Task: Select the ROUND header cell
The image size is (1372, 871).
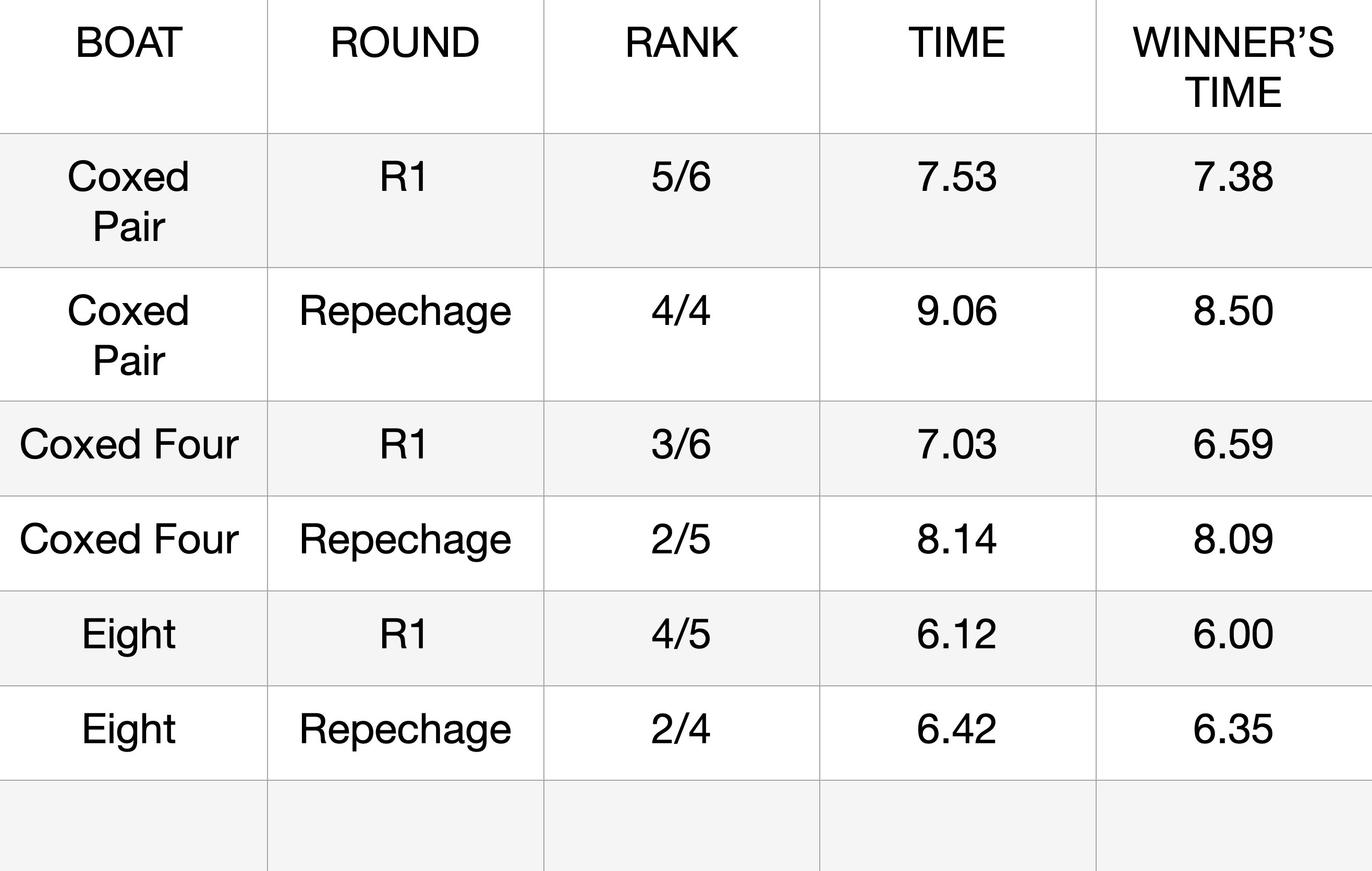Action: [x=405, y=43]
